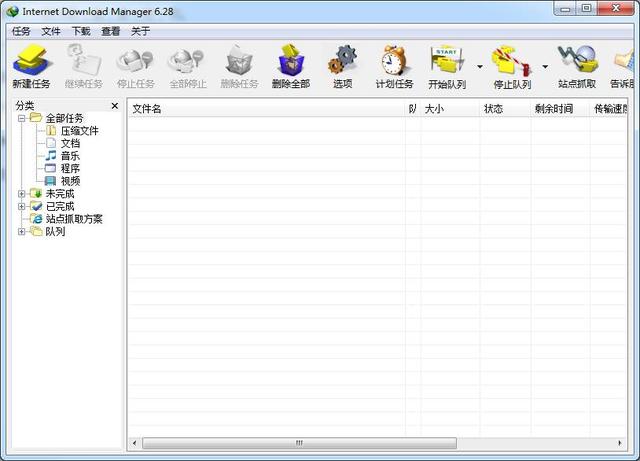Open the 计划任务 scheduler clock icon
The height and width of the screenshot is (461, 640).
394,66
